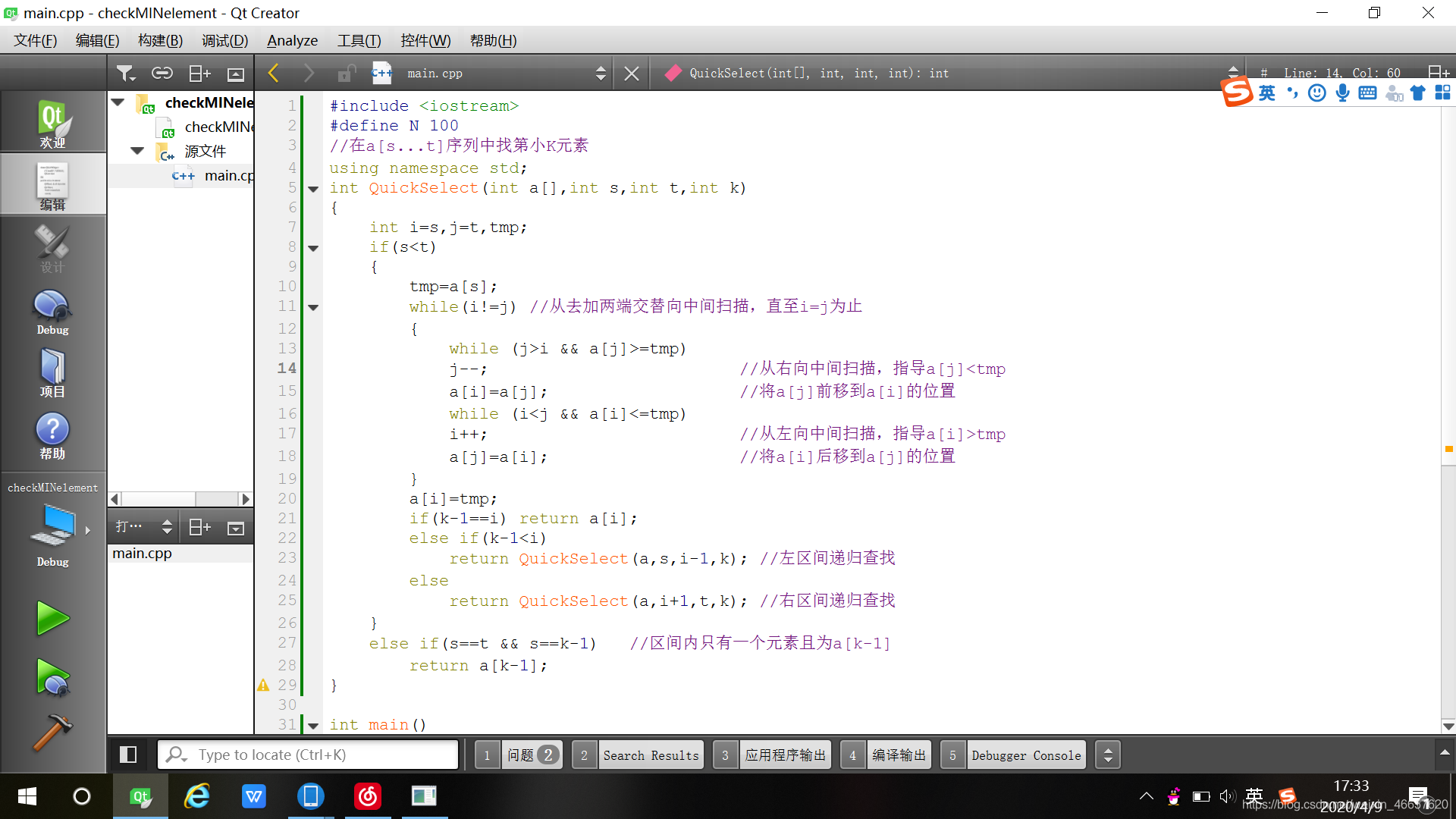Switch to Edit mode in sidebar
The height and width of the screenshot is (819, 1456).
pyautogui.click(x=52, y=185)
